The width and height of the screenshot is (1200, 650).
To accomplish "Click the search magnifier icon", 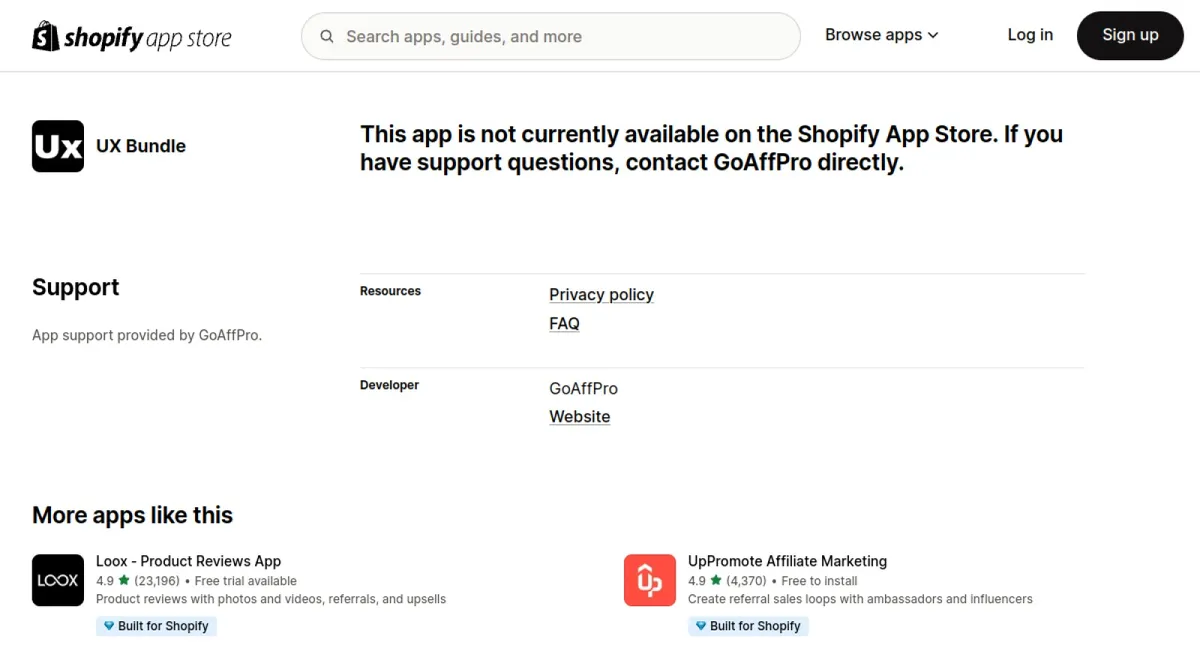I will (x=327, y=37).
